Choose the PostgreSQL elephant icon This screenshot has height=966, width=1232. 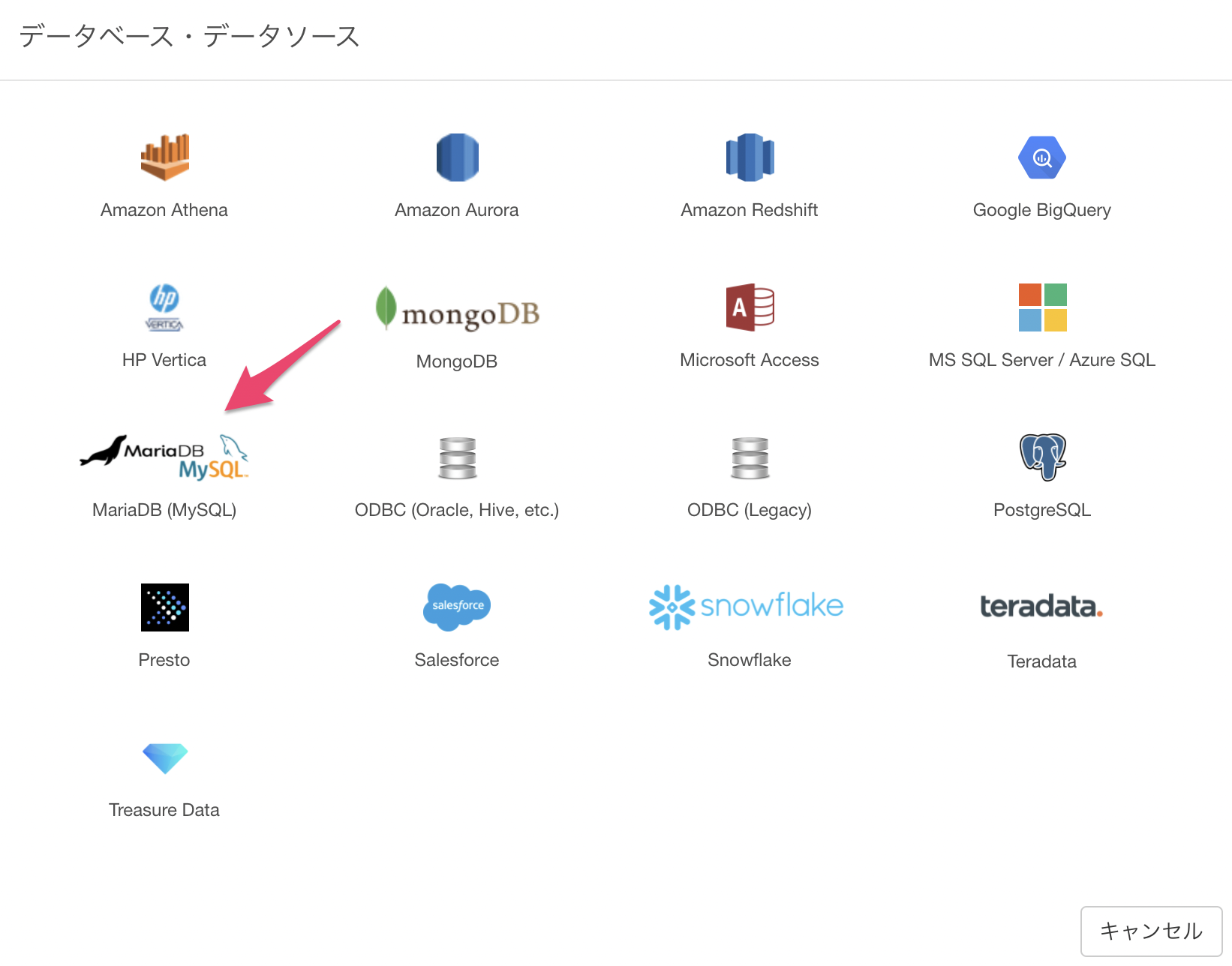click(1043, 457)
